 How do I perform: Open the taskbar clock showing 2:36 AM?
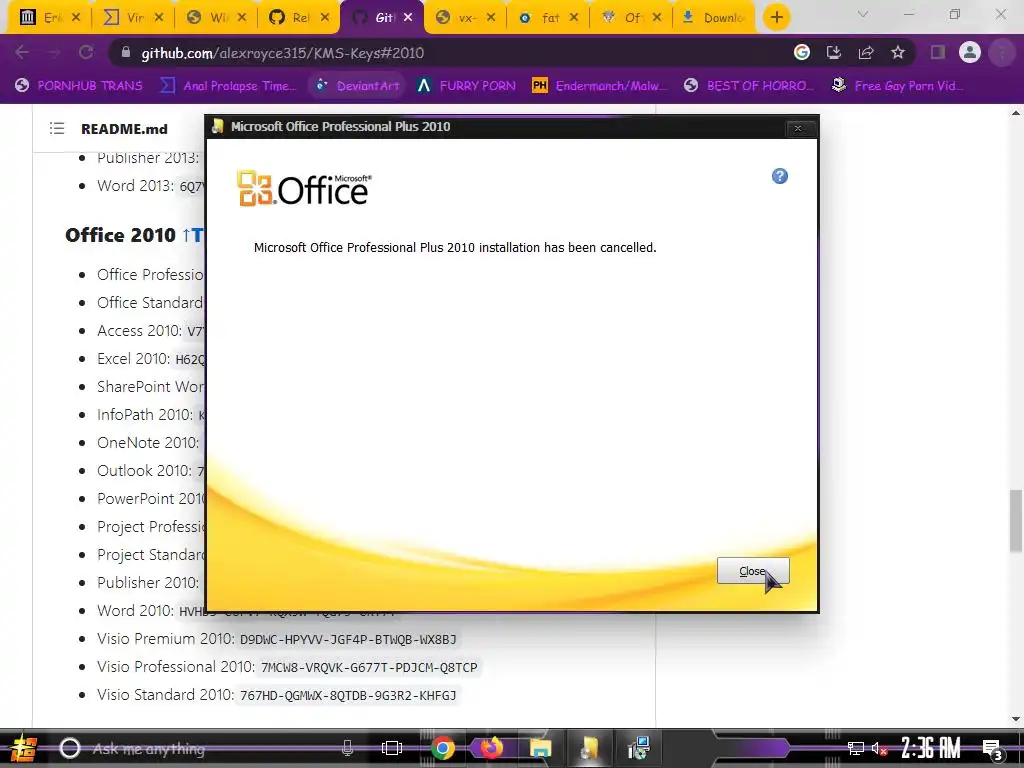(931, 748)
